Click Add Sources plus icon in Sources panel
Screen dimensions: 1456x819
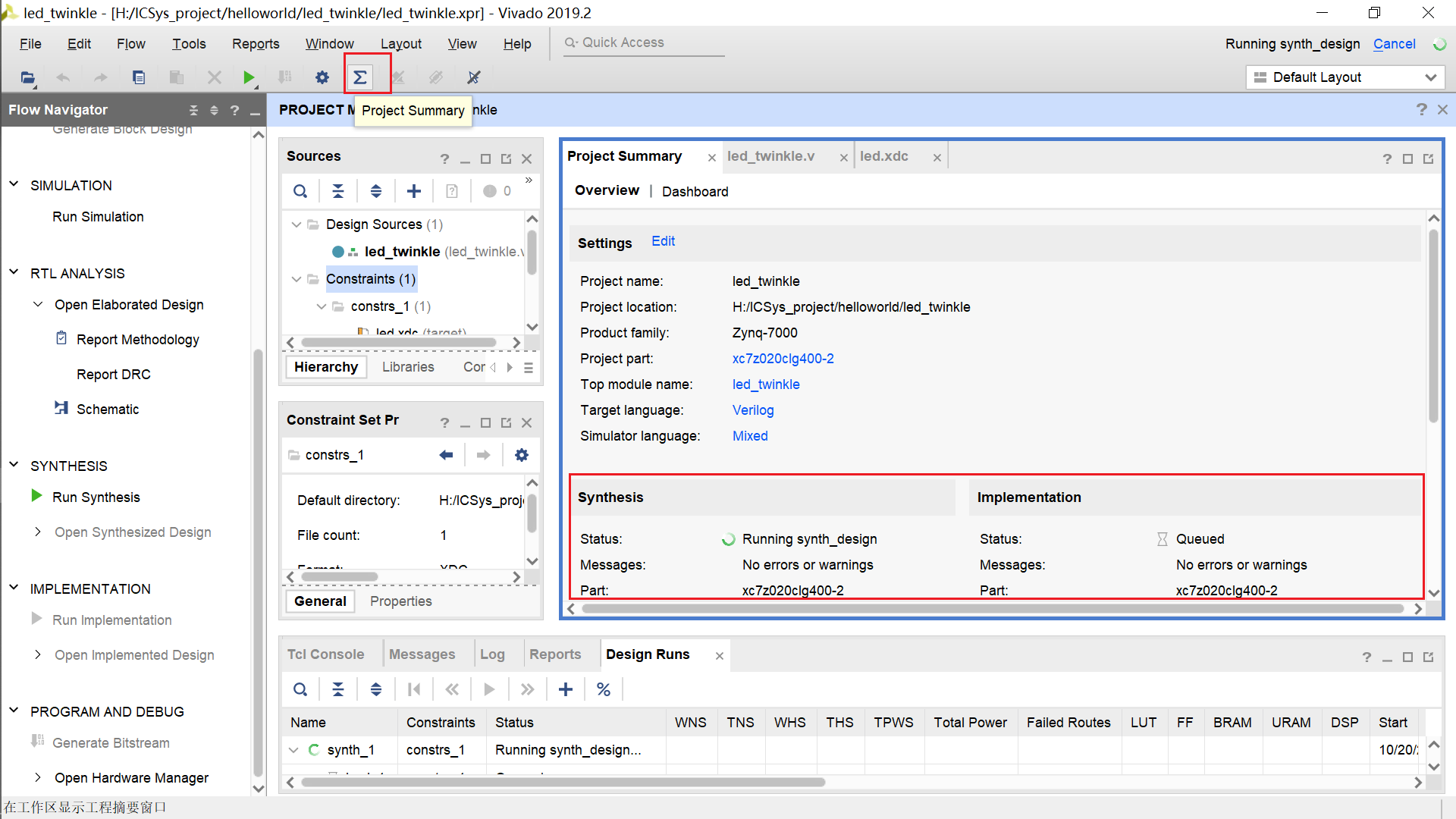pos(414,191)
